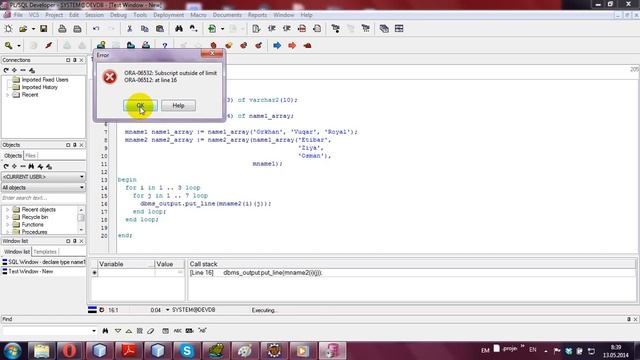Image resolution: width=640 pixels, height=360 pixels.
Task: Select SQL Window entry in window list
Action: tap(43, 262)
